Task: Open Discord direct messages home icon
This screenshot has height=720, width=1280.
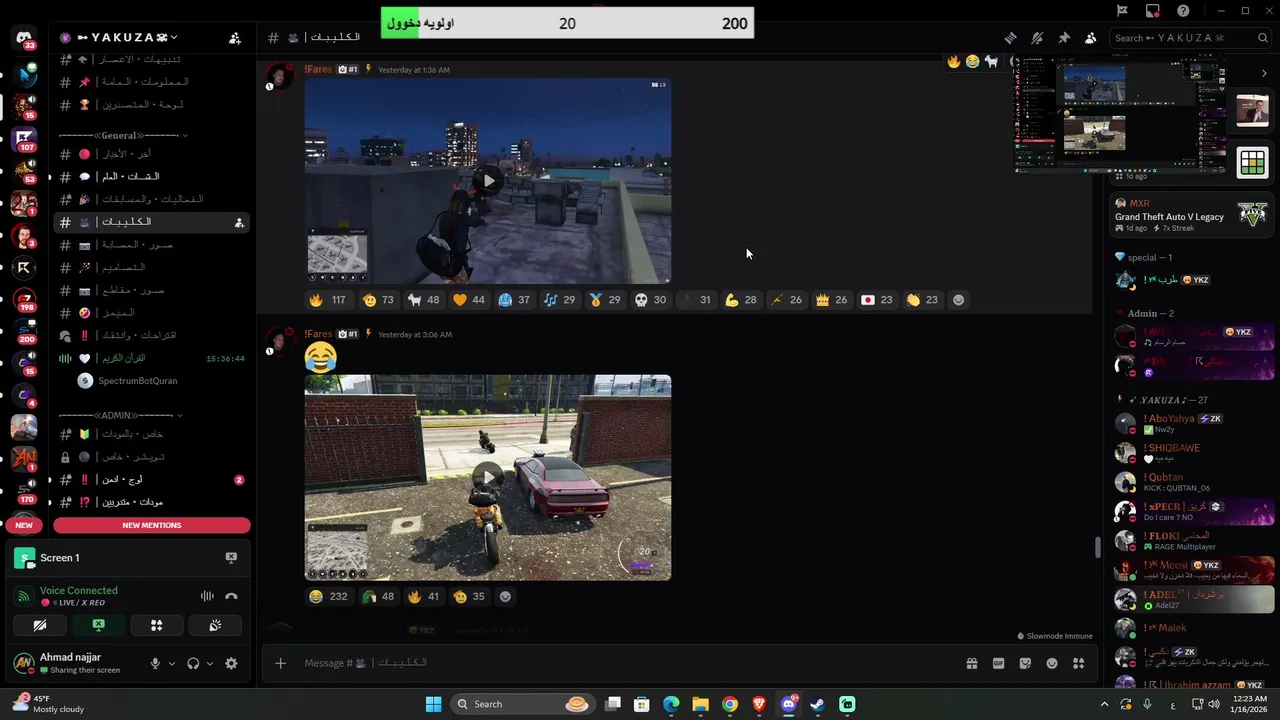Action: (23, 38)
